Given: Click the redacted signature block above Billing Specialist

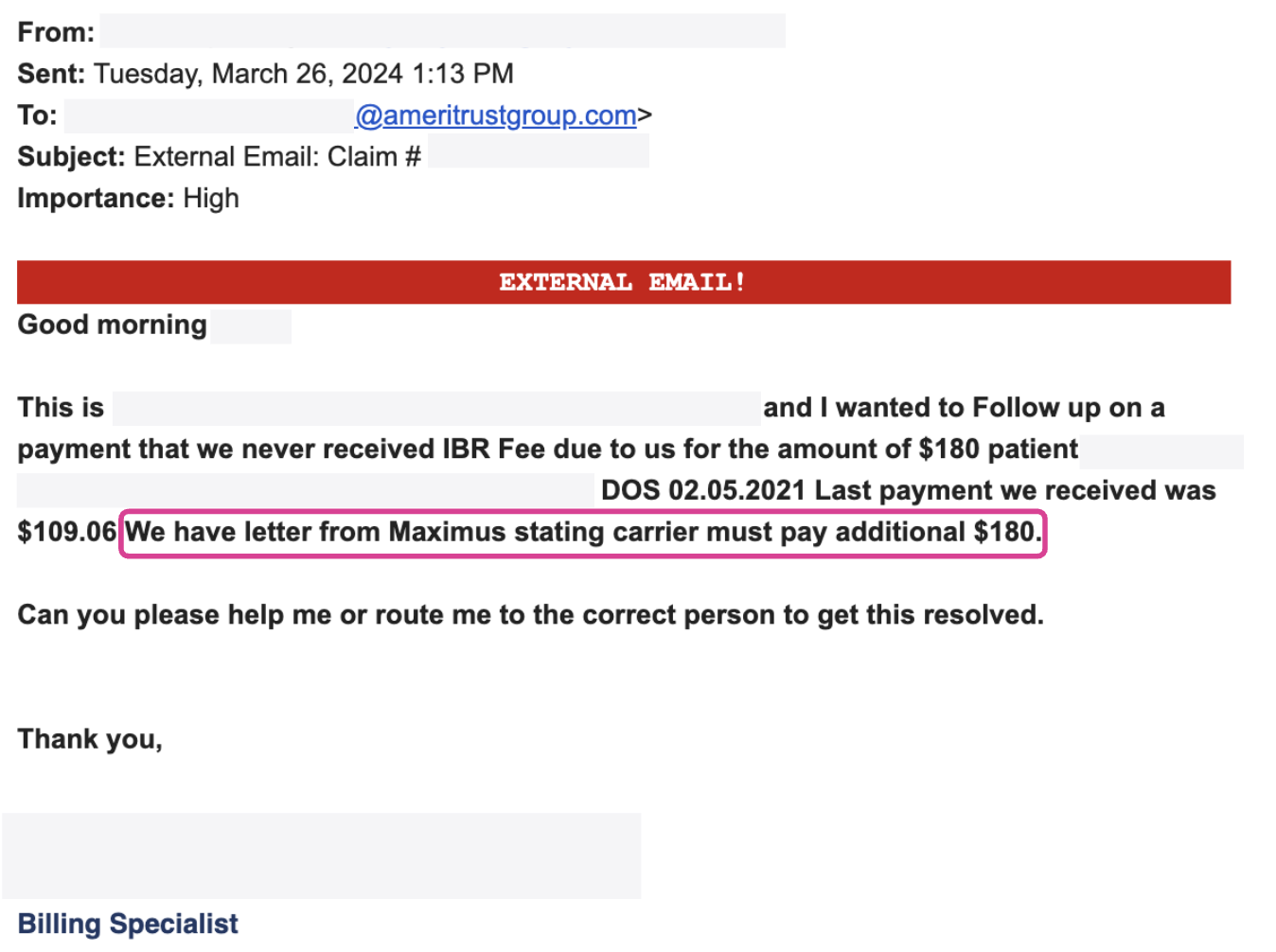Looking at the screenshot, I should [x=322, y=855].
